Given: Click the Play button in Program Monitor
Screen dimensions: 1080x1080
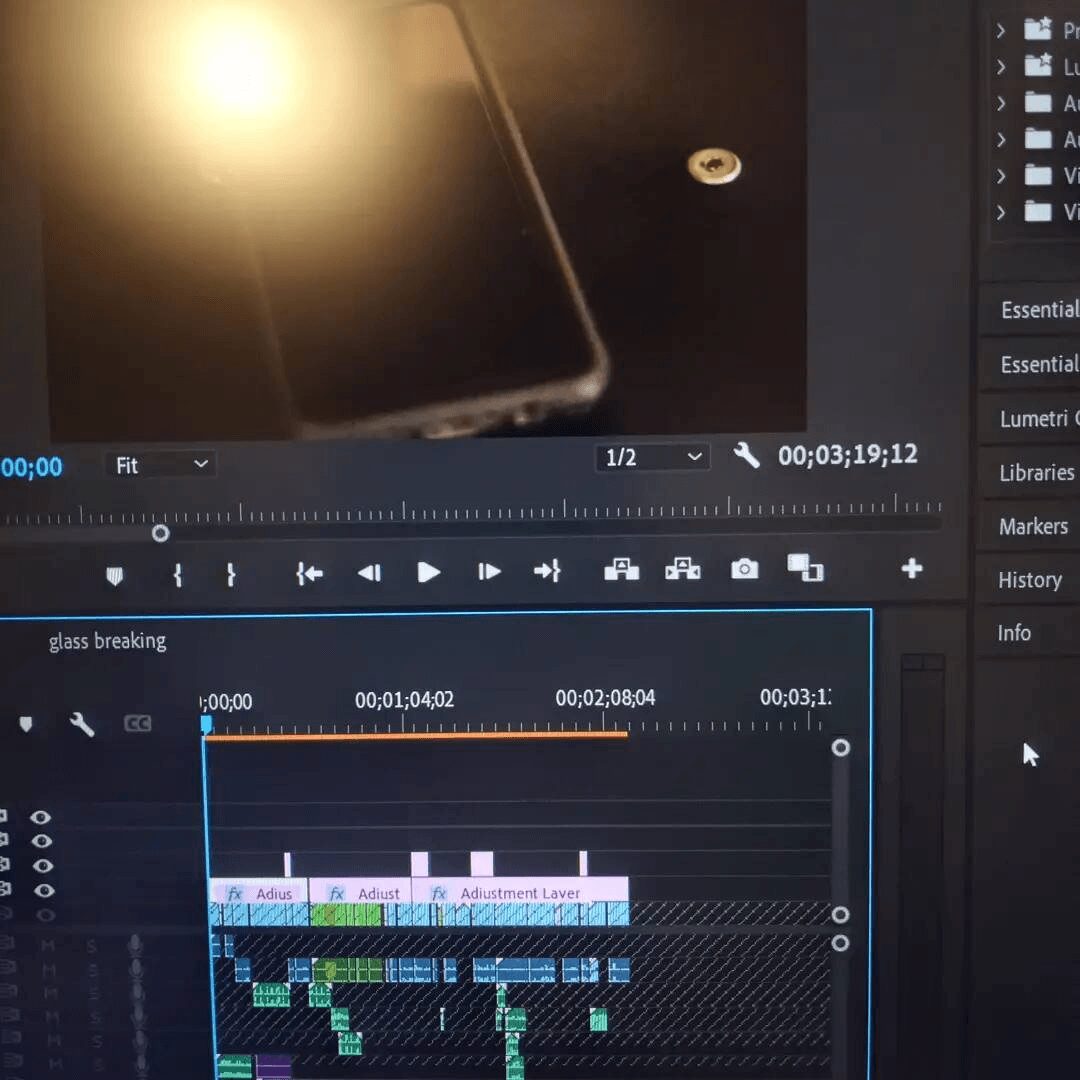Looking at the screenshot, I should tap(428, 572).
